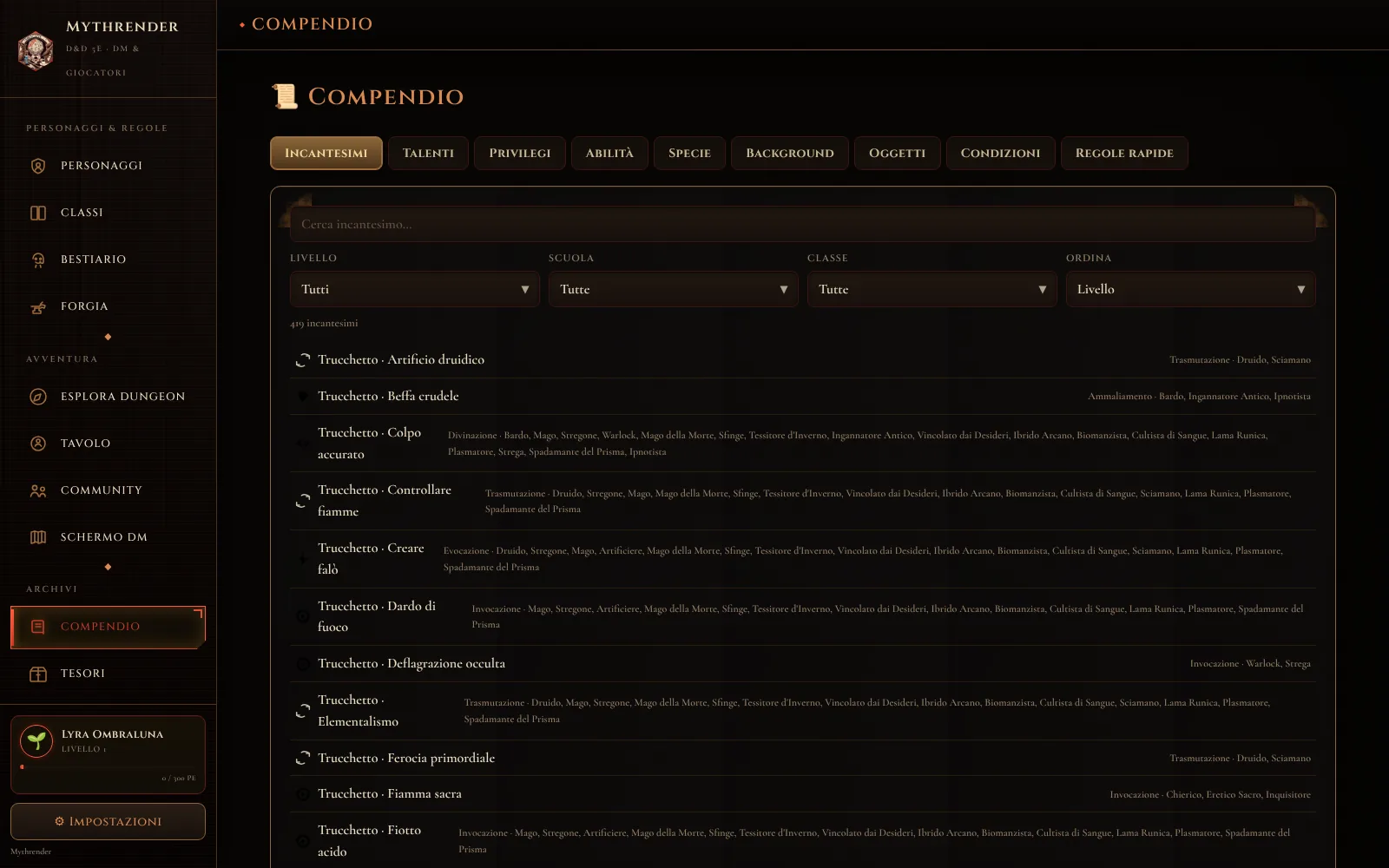
Task: Open the Background tab
Action: [x=790, y=153]
